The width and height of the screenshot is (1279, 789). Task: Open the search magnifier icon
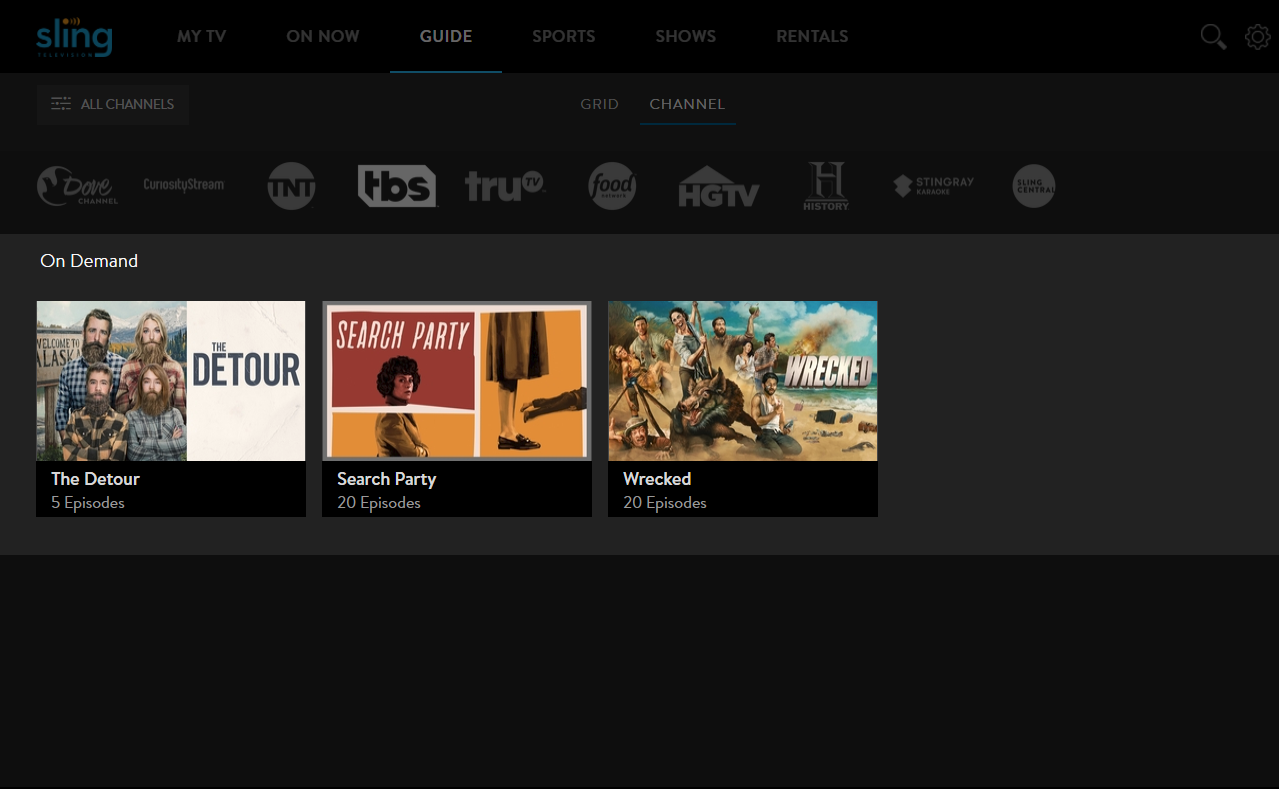(1213, 37)
